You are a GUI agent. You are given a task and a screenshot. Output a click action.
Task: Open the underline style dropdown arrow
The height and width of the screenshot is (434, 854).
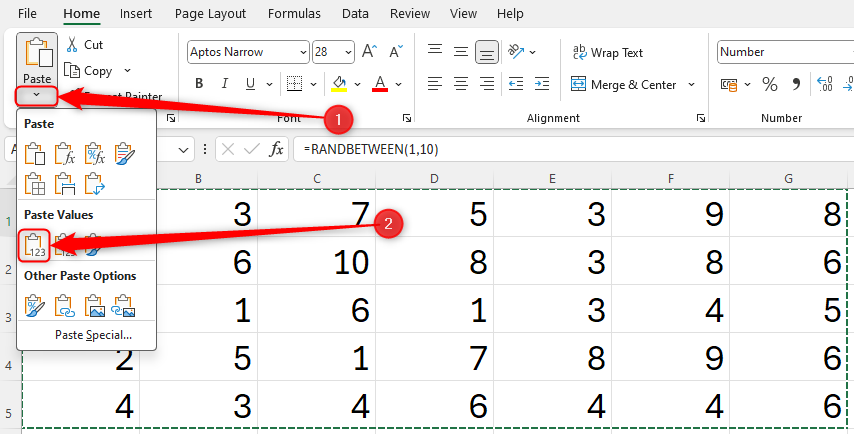269,84
